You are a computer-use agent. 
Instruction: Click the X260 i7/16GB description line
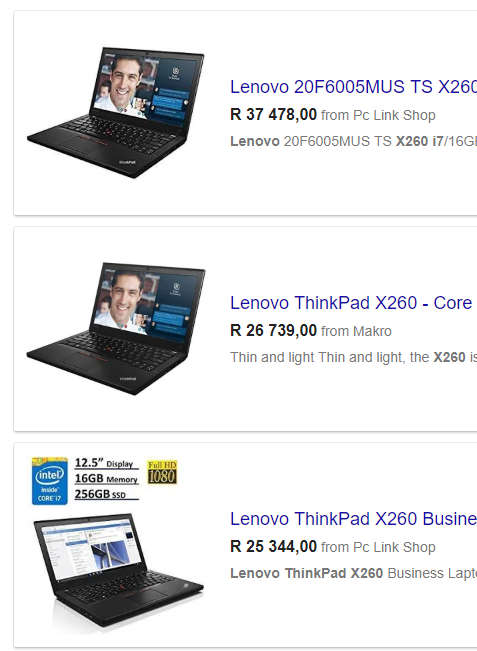coord(353,141)
